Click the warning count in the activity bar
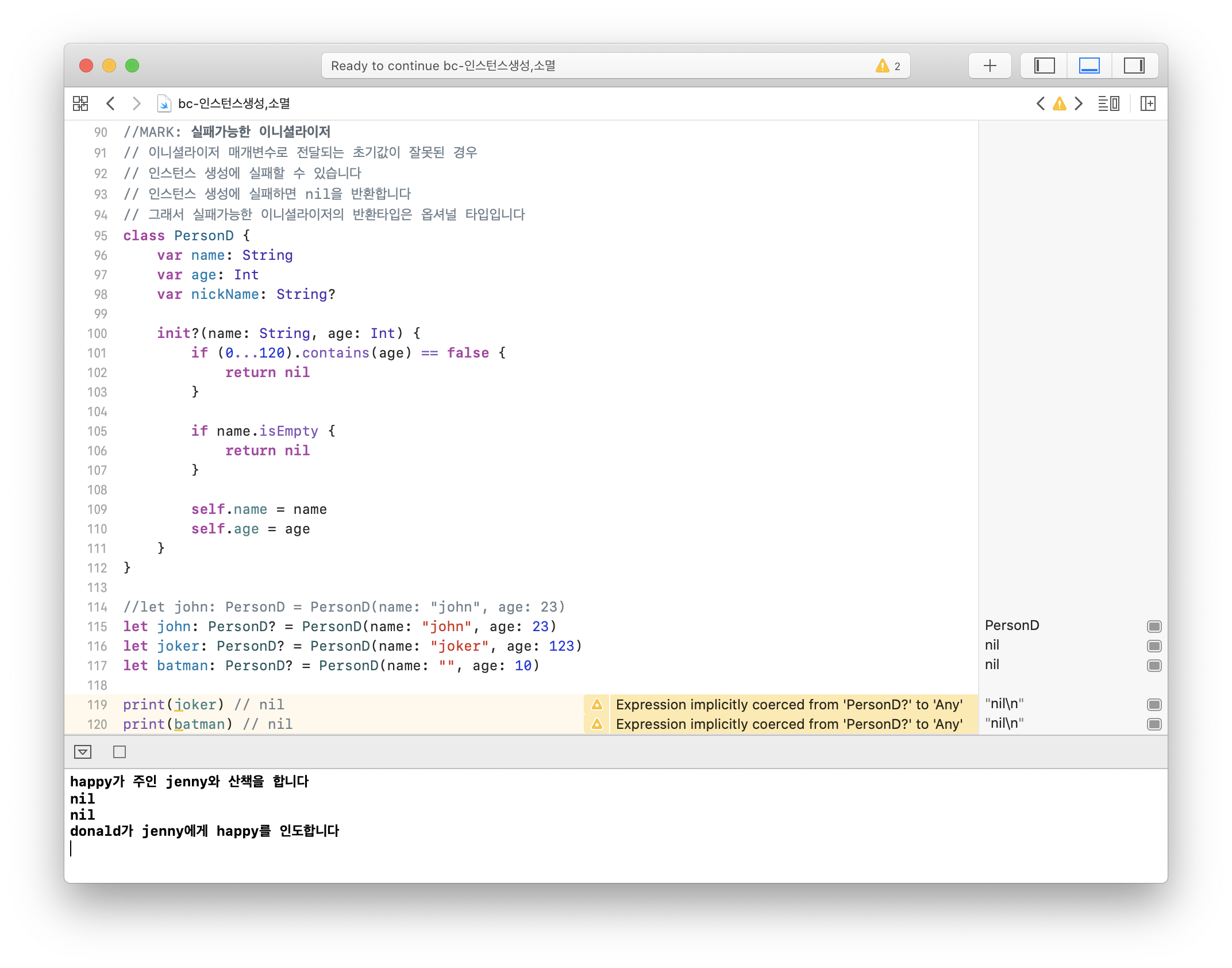 point(888,66)
